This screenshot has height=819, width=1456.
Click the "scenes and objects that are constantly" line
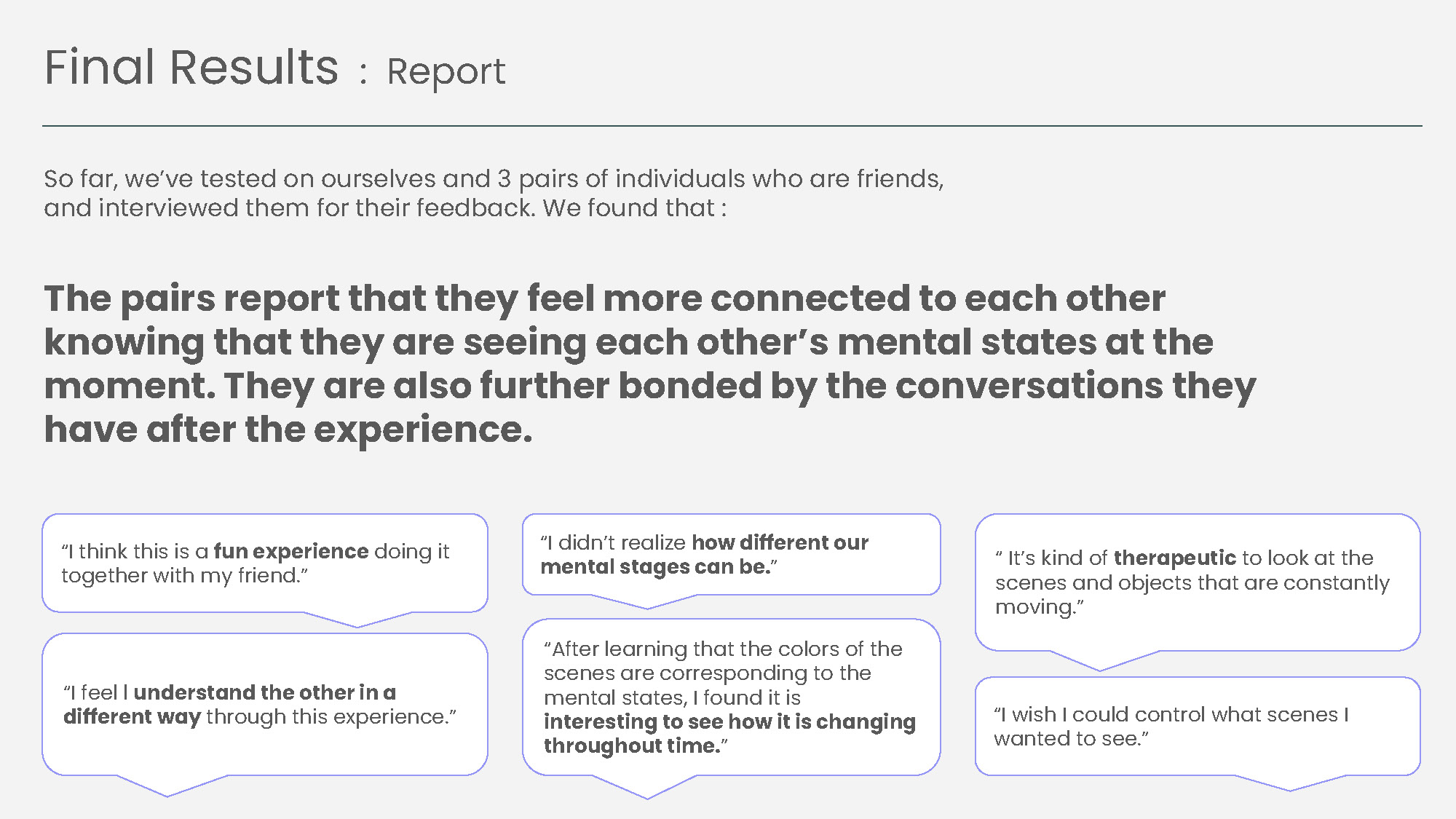pos(1192,582)
